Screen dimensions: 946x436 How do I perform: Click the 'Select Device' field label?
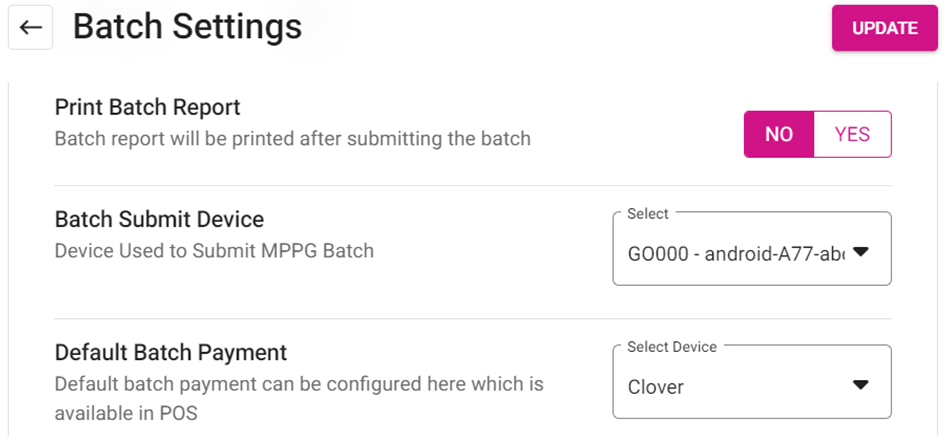[x=671, y=347]
